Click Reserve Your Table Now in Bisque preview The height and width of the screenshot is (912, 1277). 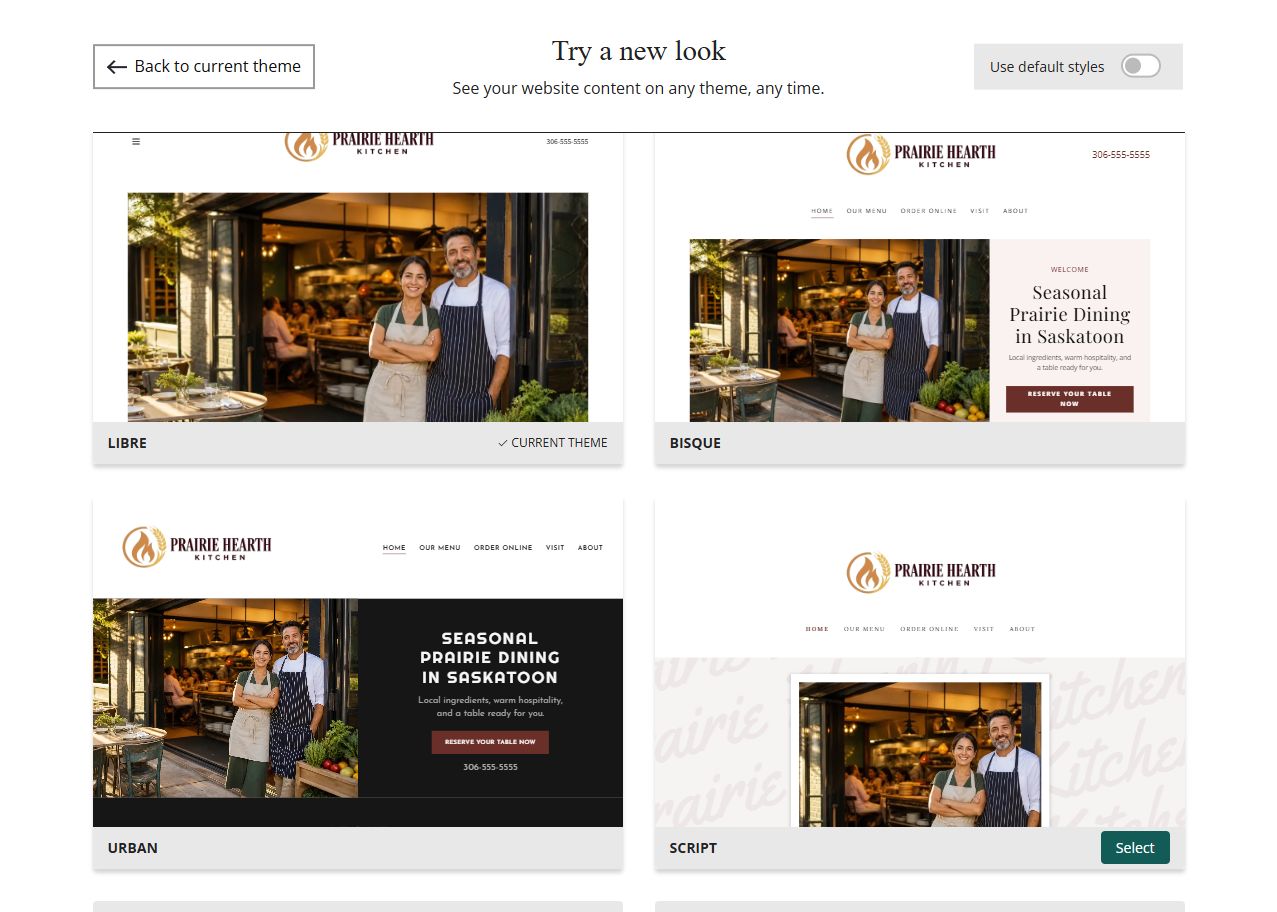(1069, 399)
